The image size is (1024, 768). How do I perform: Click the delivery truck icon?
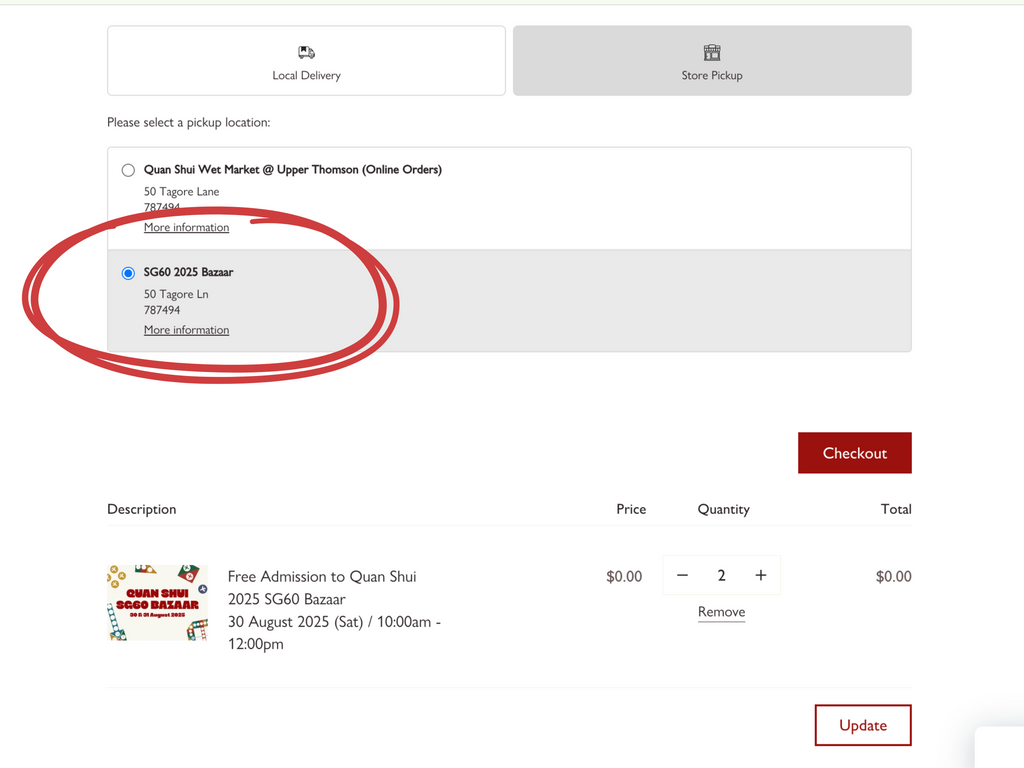(306, 52)
